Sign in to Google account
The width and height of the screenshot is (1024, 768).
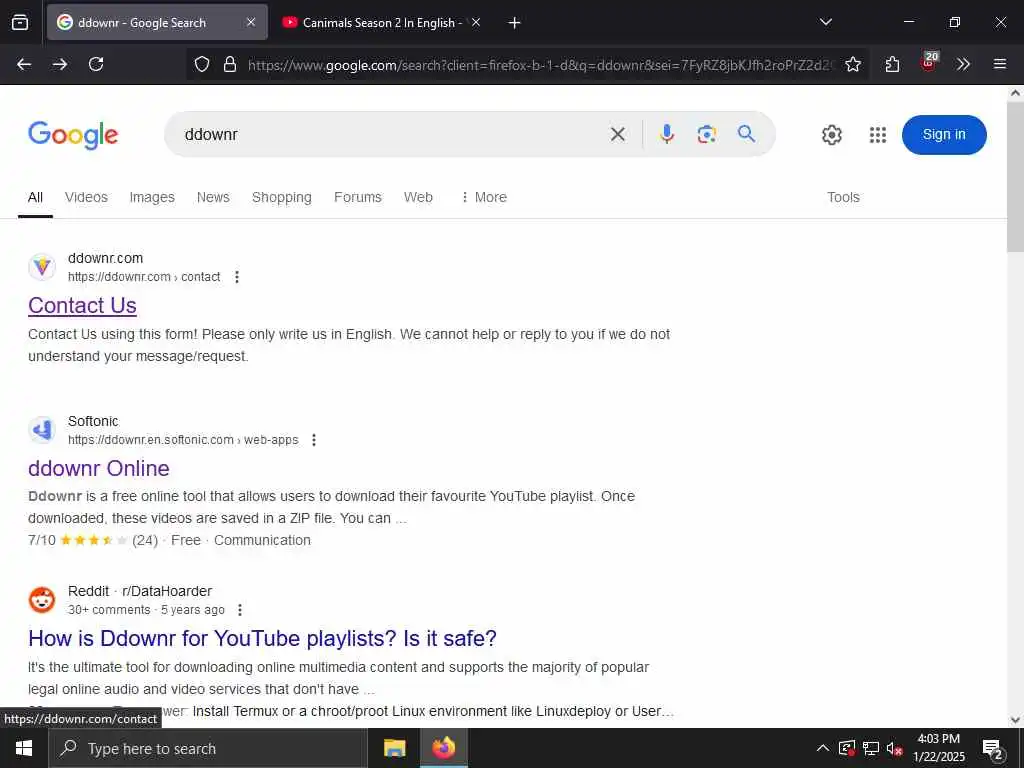point(944,135)
